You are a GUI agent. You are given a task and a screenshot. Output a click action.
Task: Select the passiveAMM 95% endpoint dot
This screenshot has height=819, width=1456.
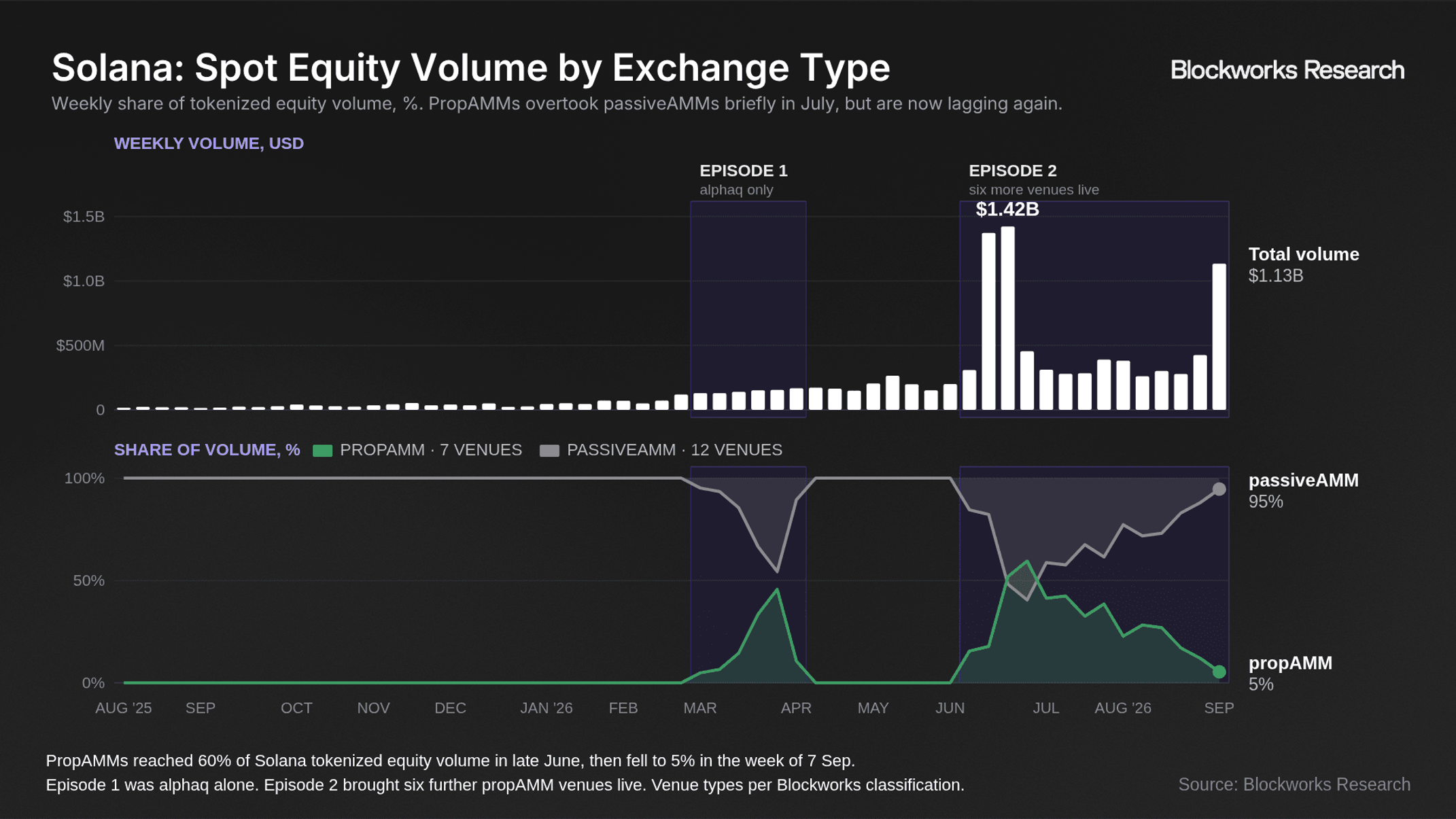1219,489
